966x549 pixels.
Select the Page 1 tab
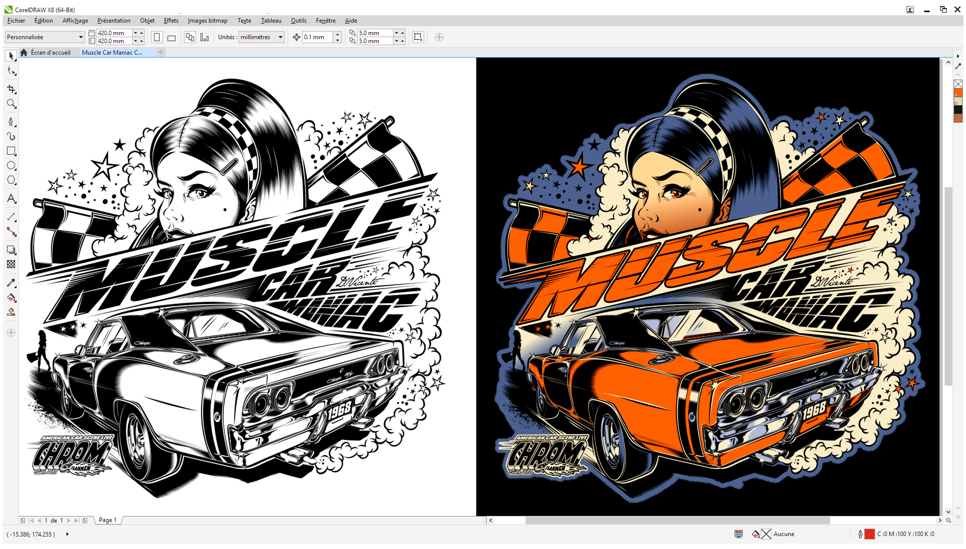pos(108,520)
